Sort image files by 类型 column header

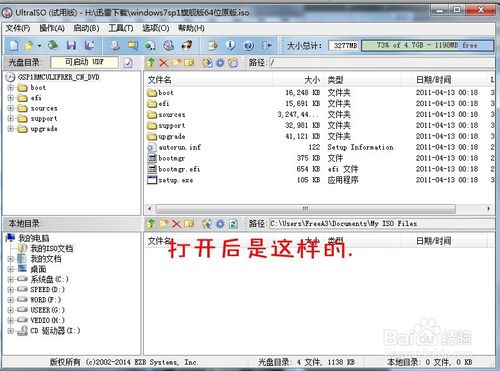point(367,80)
